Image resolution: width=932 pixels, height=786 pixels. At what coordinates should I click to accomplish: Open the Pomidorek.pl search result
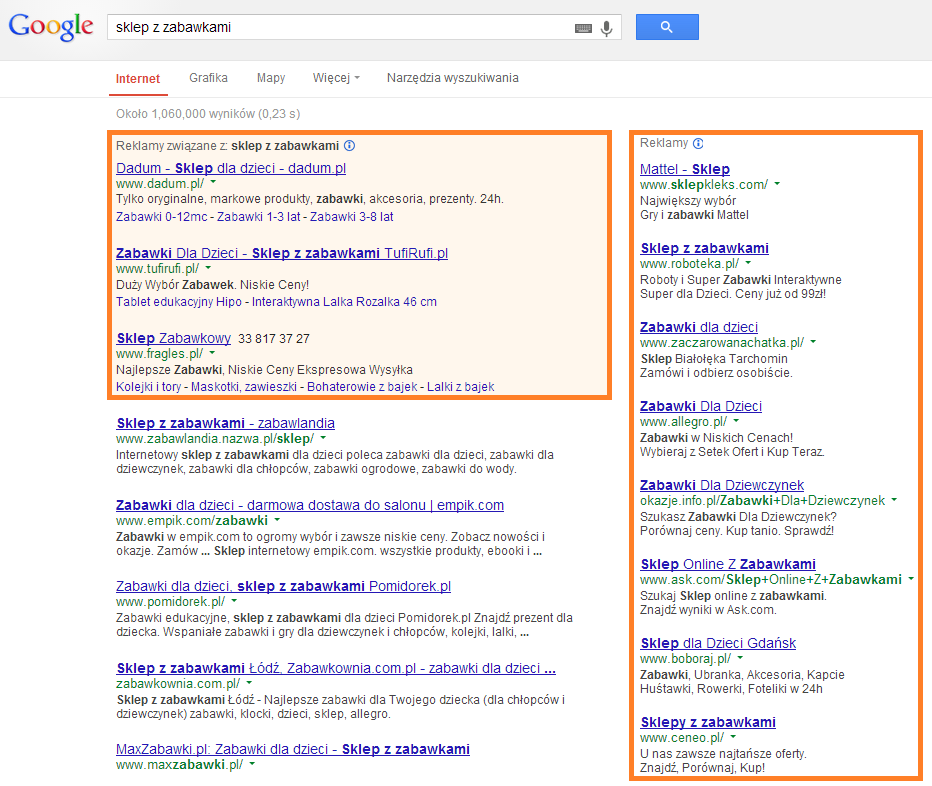tap(284, 586)
